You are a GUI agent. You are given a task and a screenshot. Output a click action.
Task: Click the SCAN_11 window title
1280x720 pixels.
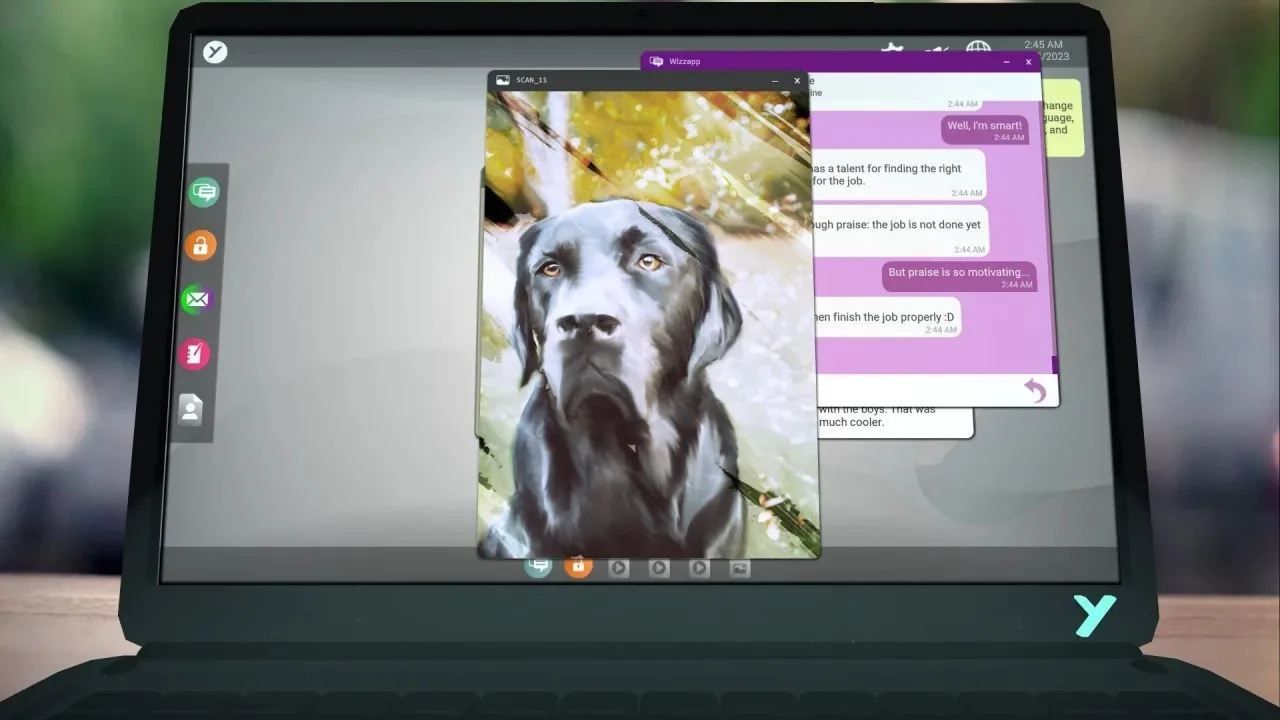(x=531, y=80)
